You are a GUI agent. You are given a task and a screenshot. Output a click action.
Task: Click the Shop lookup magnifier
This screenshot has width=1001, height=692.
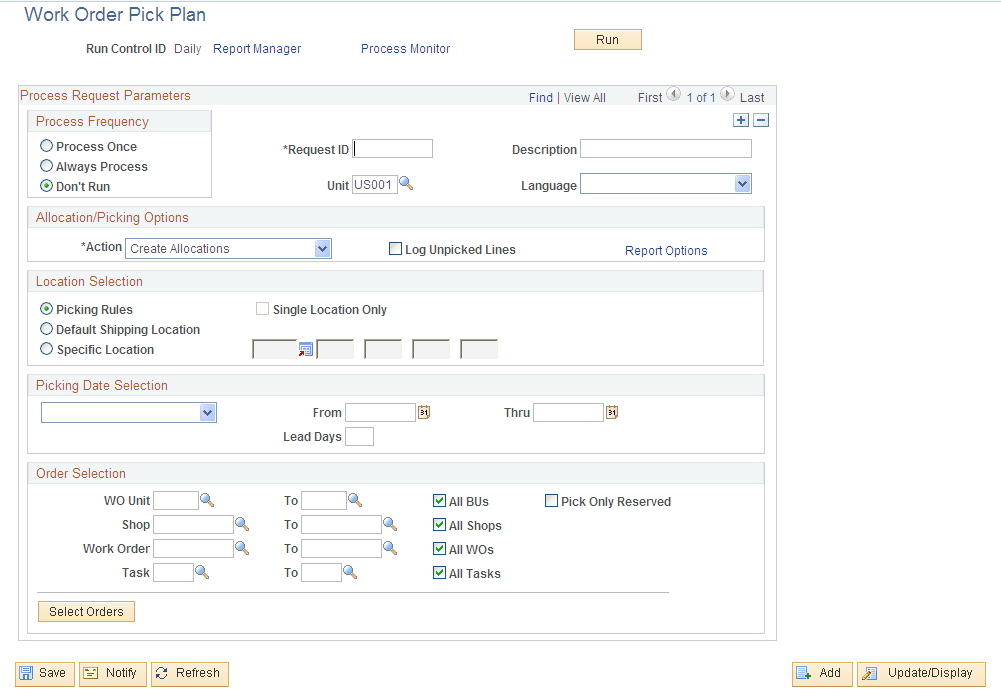[x=241, y=524]
